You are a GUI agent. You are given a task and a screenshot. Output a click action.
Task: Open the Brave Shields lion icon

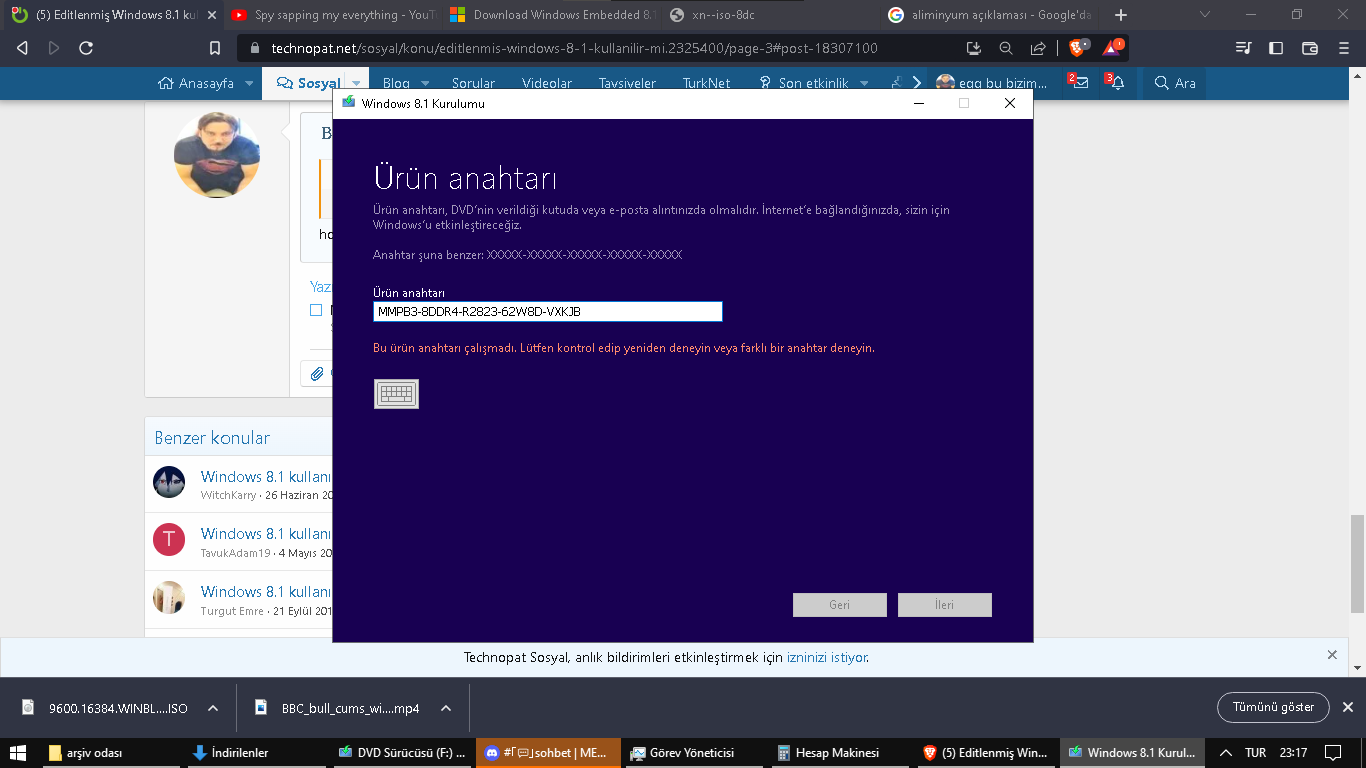1078,47
